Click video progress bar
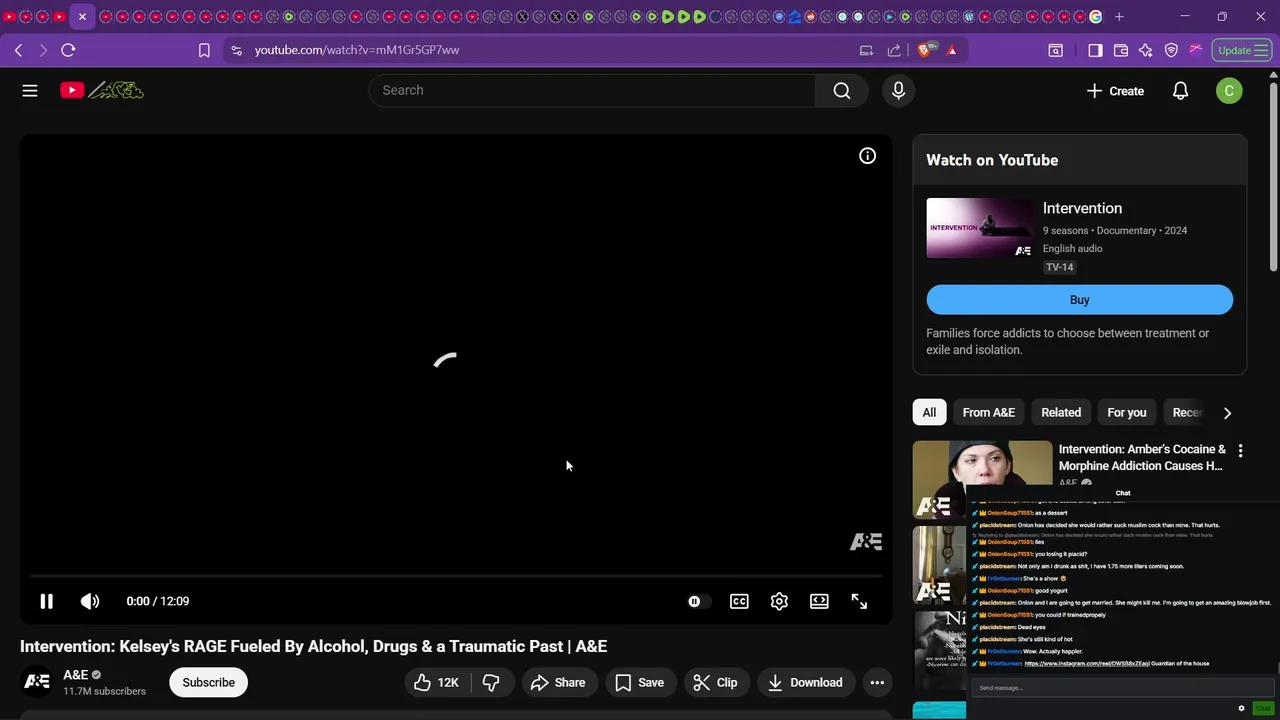The width and height of the screenshot is (1280, 720). 455,576
